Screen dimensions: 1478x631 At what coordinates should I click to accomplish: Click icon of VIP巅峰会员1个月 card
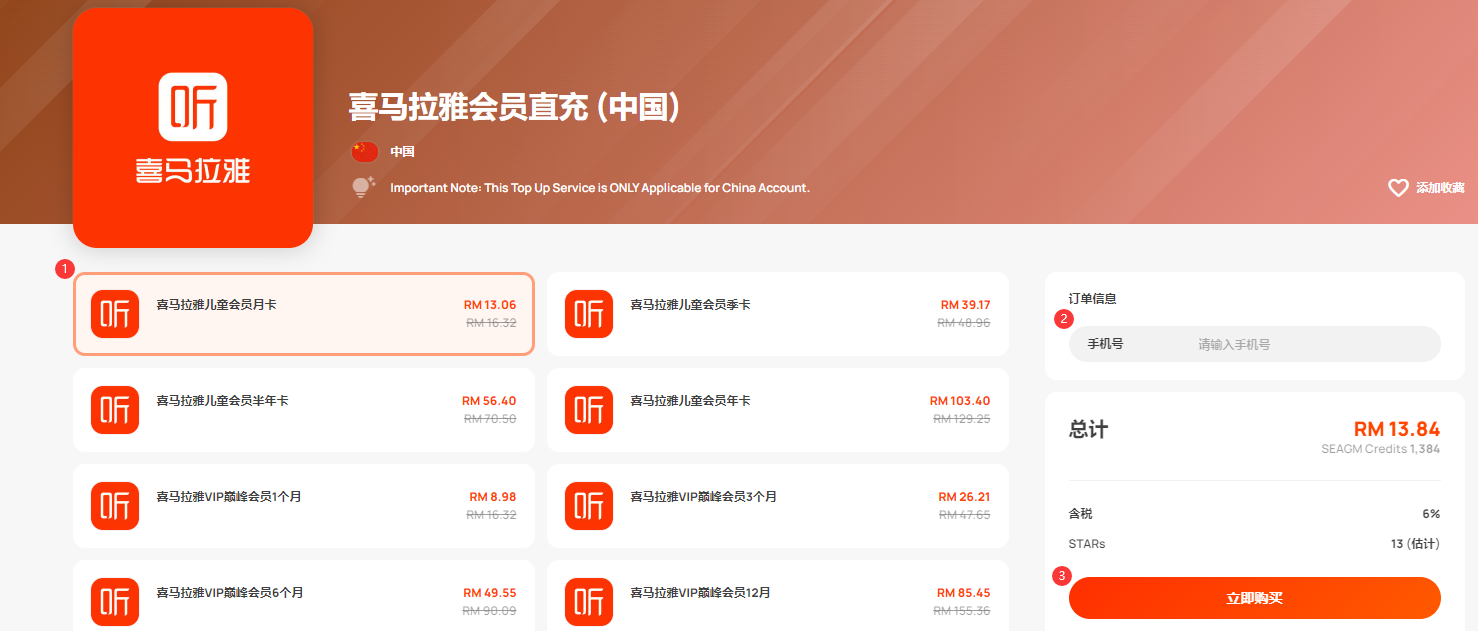pyautogui.click(x=115, y=506)
